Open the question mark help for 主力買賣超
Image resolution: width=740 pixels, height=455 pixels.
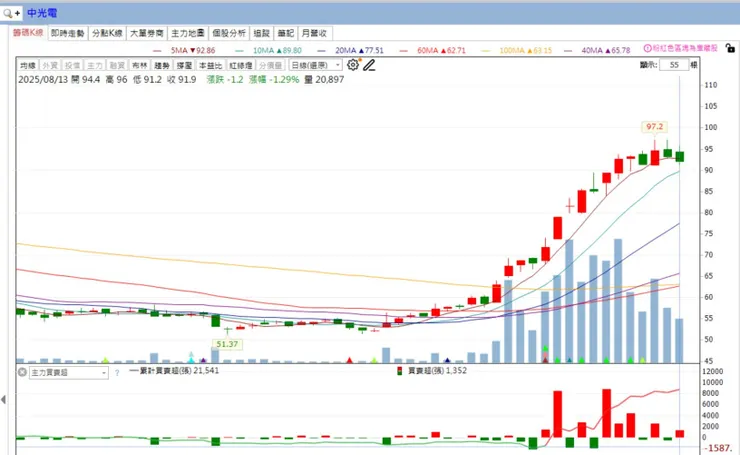click(x=117, y=373)
